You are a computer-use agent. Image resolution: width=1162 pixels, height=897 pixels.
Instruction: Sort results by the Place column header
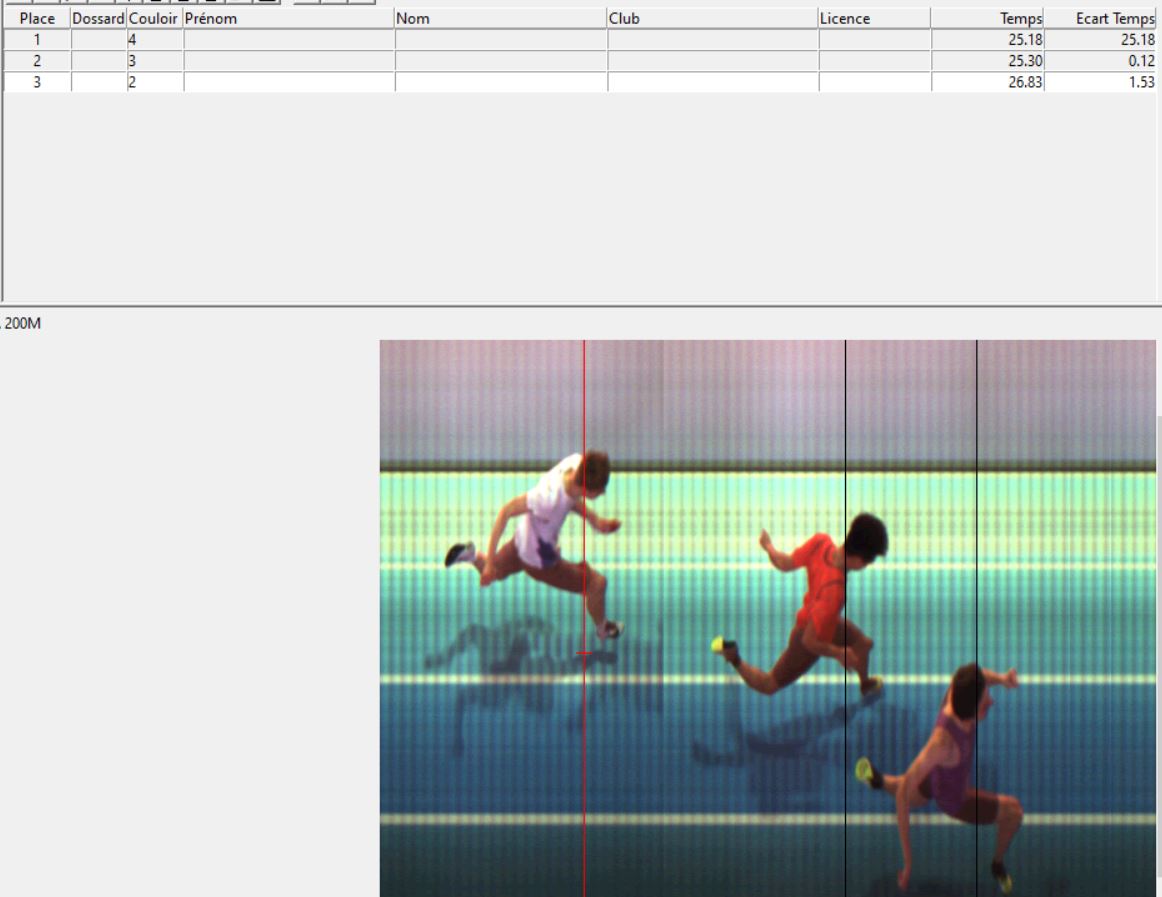36,19
